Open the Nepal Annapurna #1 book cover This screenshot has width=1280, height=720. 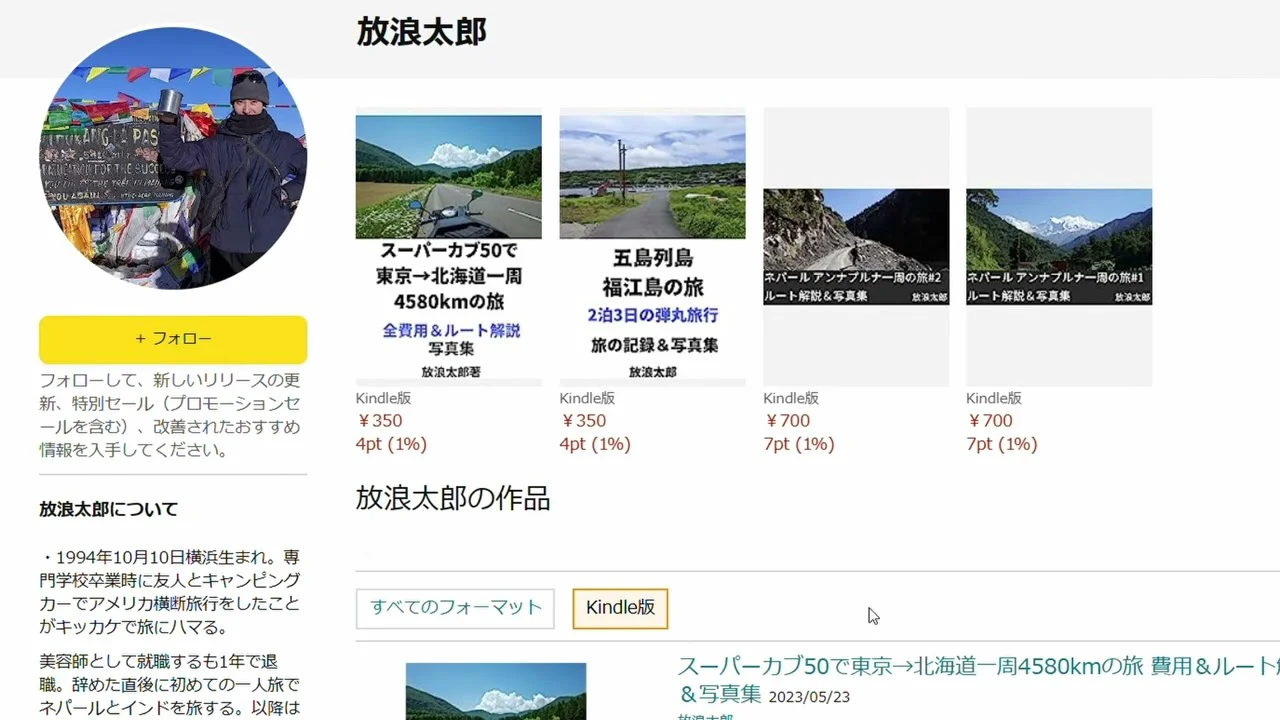[x=1059, y=246]
